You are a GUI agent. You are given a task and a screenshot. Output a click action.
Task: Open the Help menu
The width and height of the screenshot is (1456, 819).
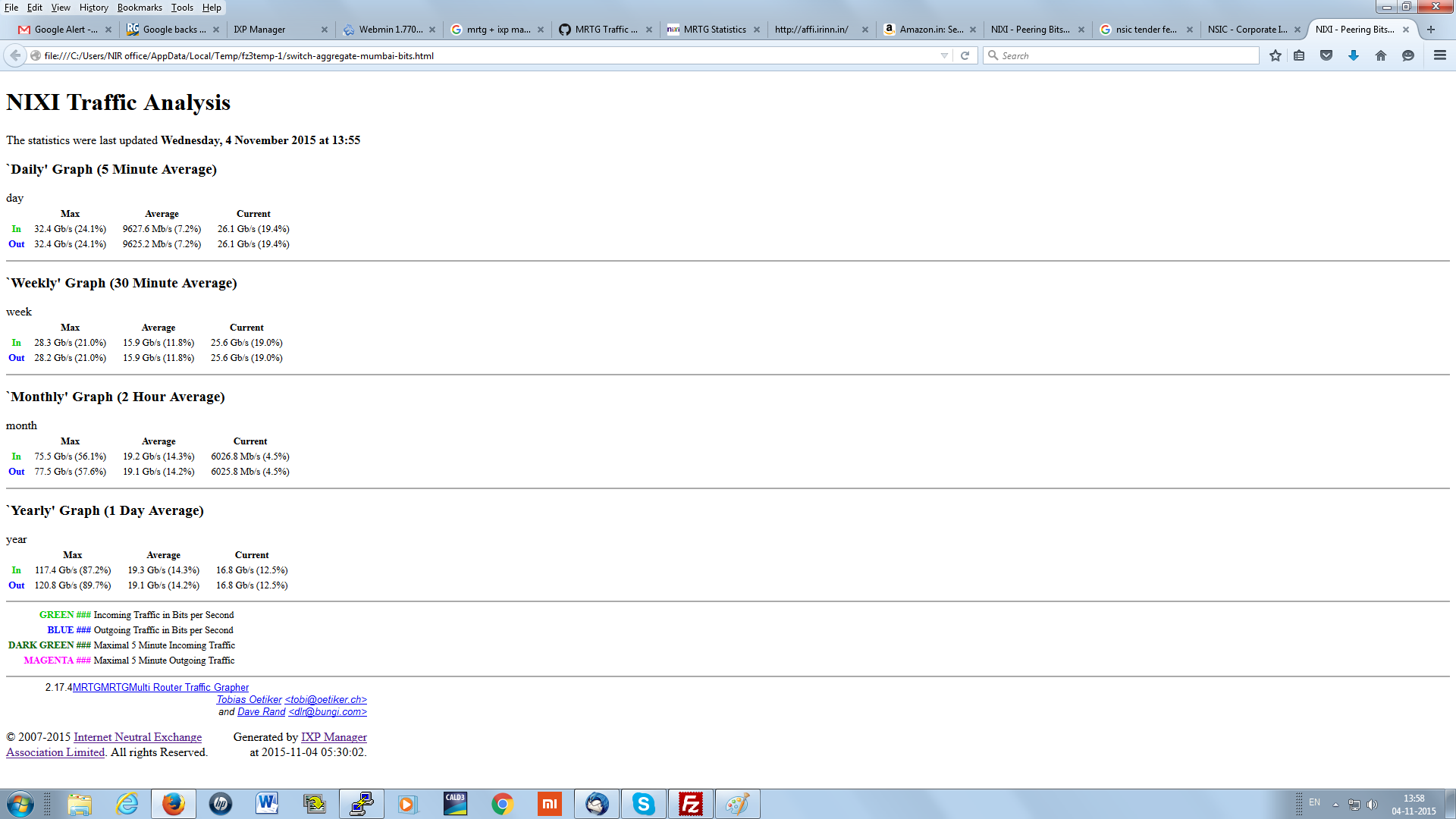pyautogui.click(x=212, y=8)
